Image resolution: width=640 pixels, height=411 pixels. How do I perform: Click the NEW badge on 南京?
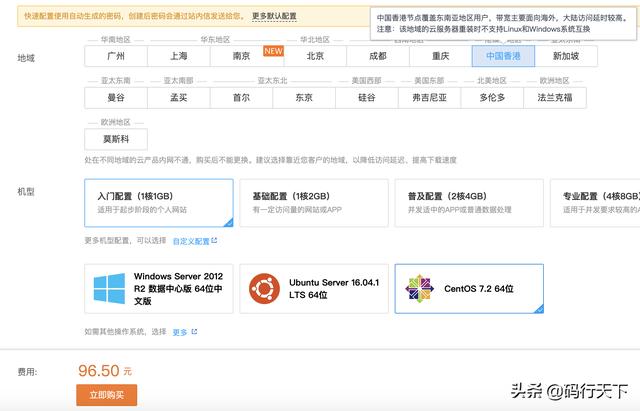coord(273,51)
